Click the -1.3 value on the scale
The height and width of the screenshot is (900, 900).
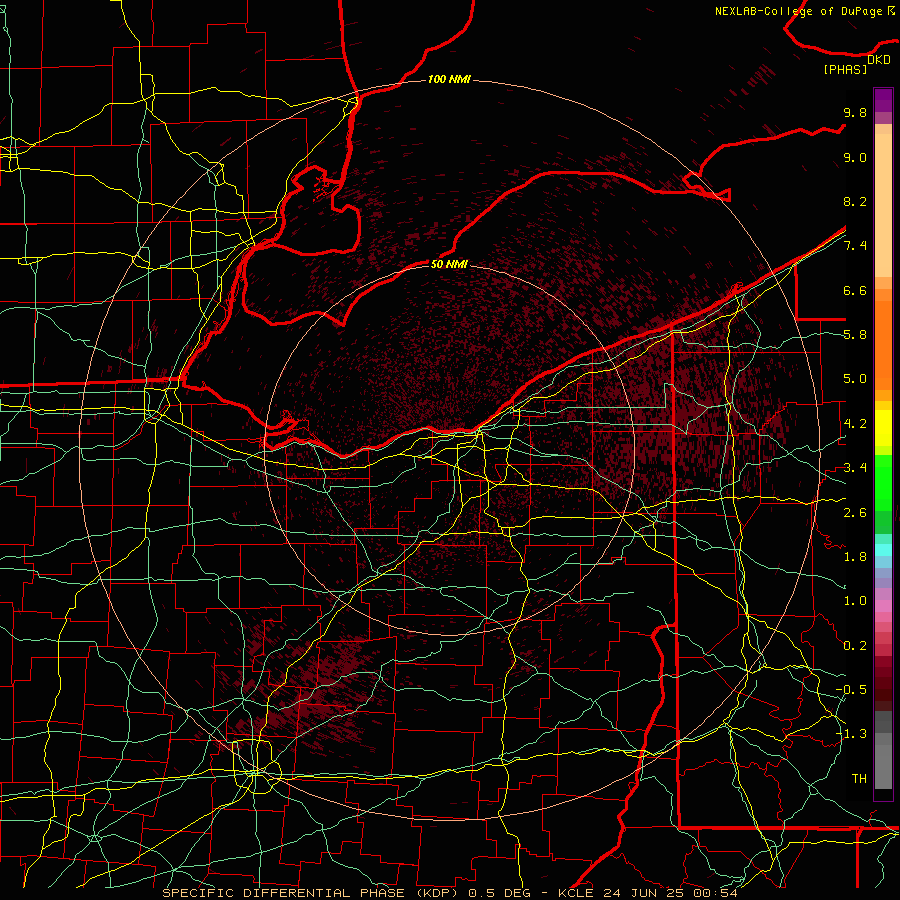(x=851, y=734)
